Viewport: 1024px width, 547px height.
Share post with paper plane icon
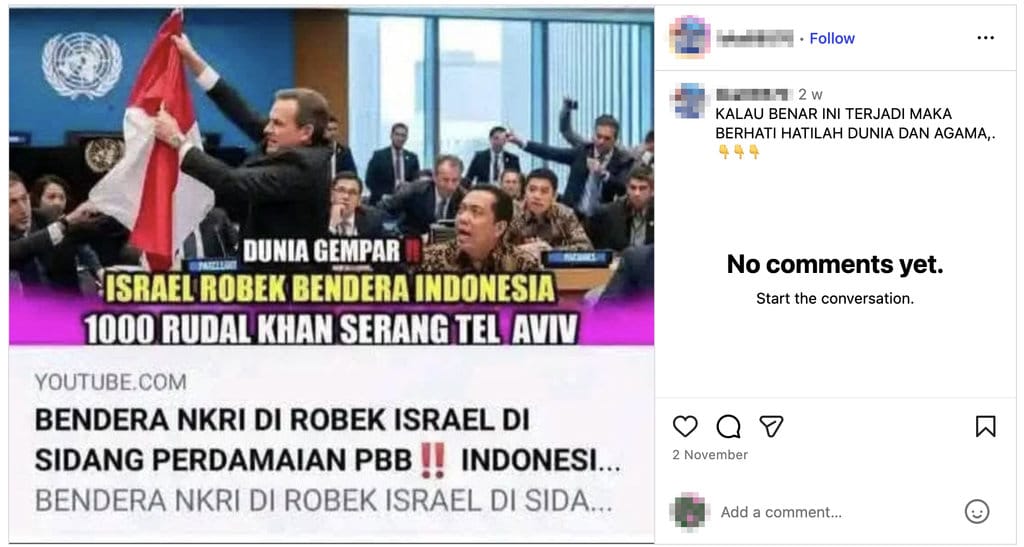tap(771, 426)
